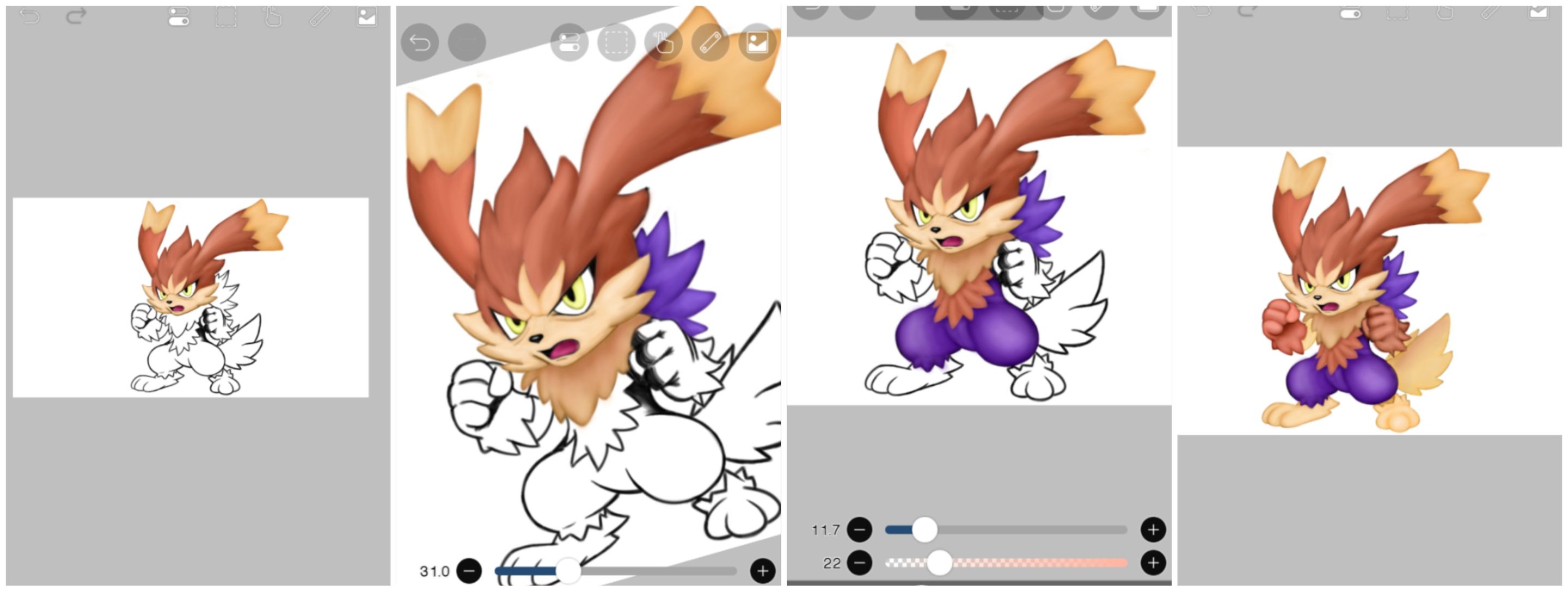Viewport: 1568px width, 592px height.
Task: Tap the plus button on the 11.7 slider
Action: (1154, 529)
